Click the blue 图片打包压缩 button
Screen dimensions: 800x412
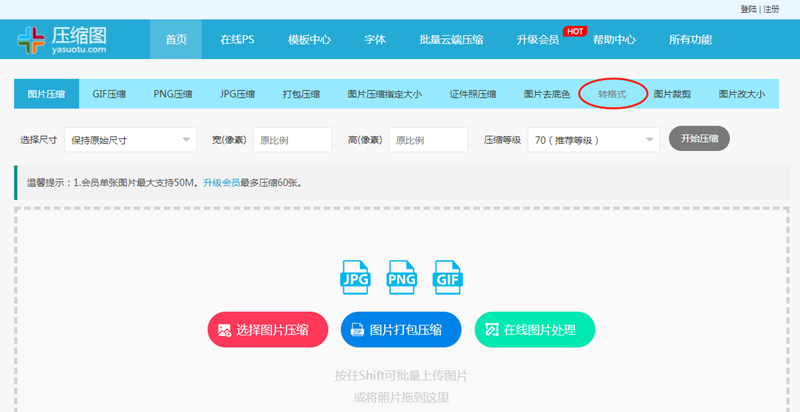pos(401,329)
